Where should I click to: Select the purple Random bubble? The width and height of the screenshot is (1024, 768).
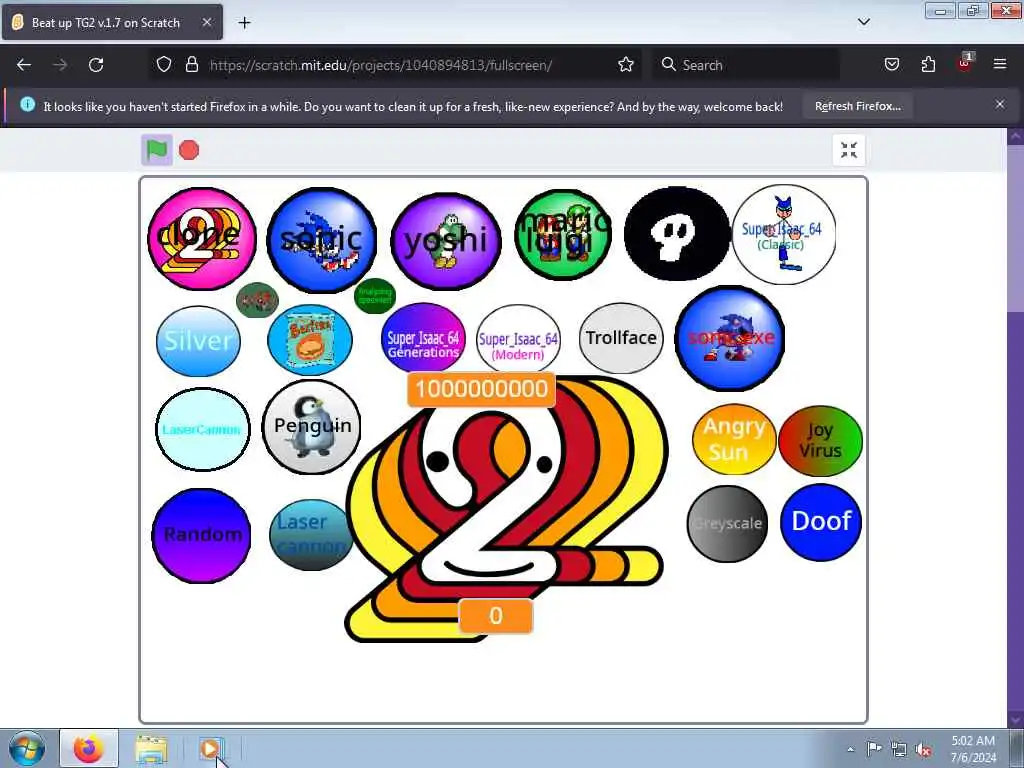201,536
